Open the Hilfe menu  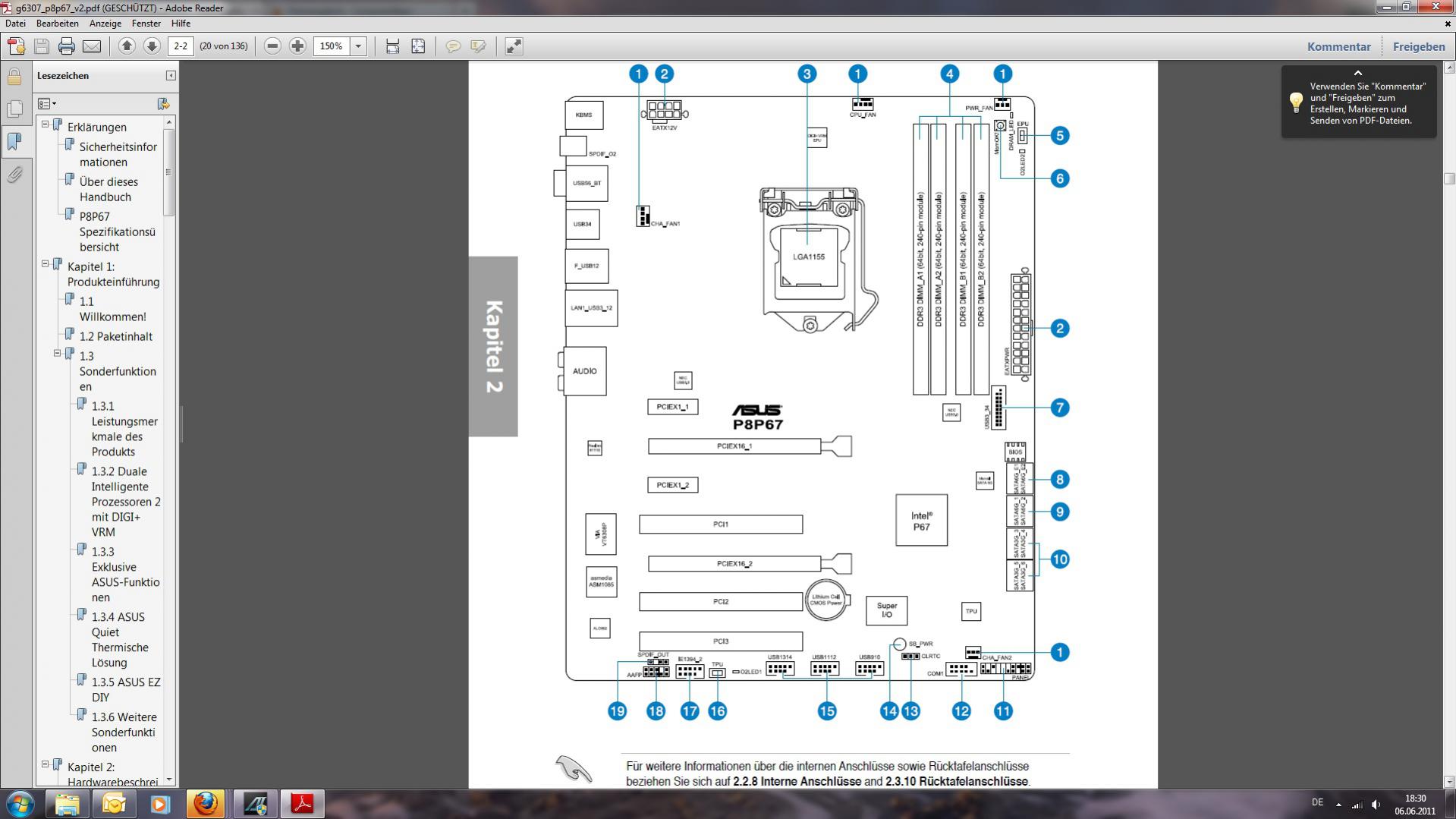pos(181,24)
